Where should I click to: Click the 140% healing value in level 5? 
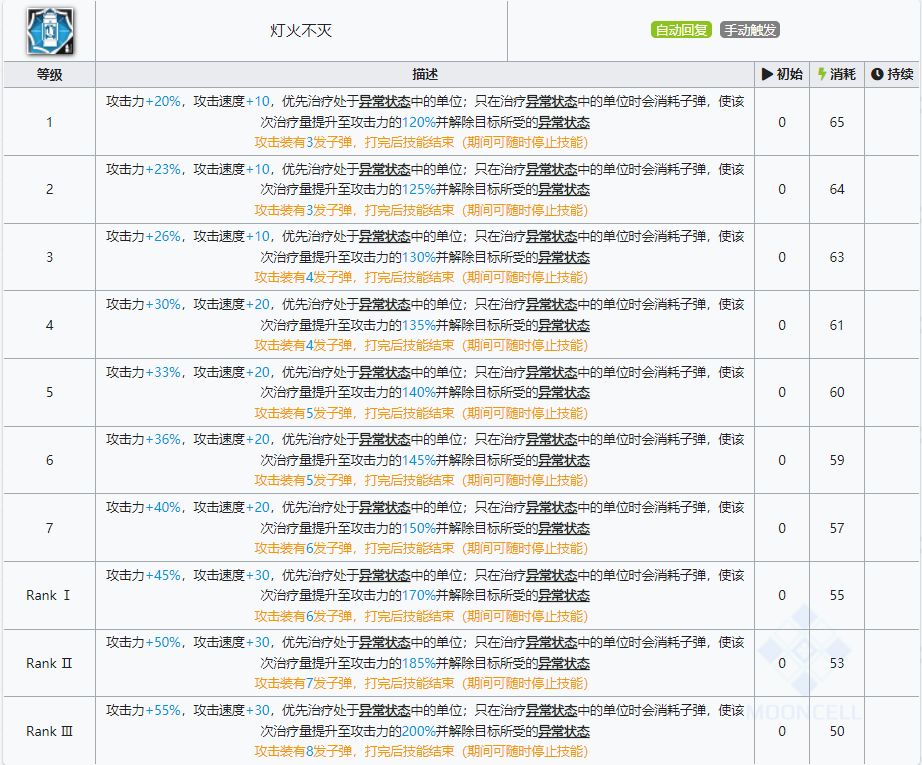click(418, 393)
